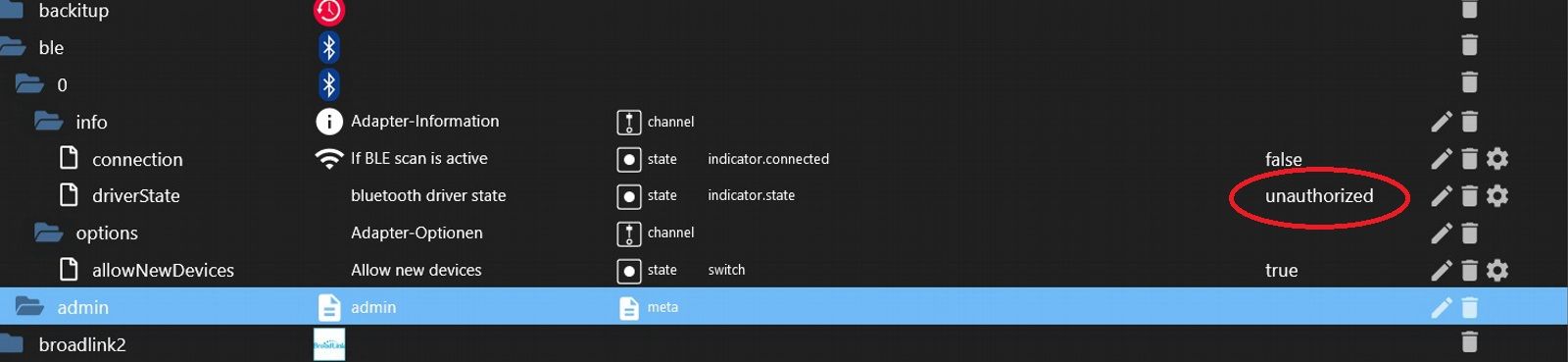Collapse the options folder
The width and height of the screenshot is (1568, 362).
click(48, 233)
